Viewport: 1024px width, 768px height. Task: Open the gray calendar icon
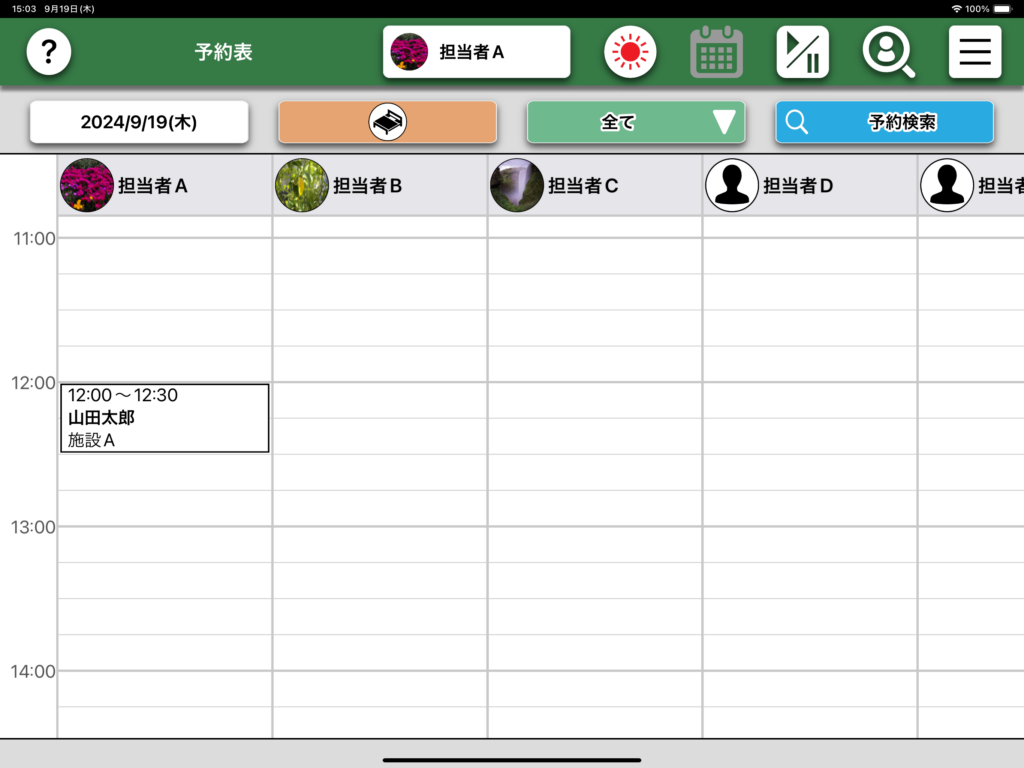(x=716, y=52)
